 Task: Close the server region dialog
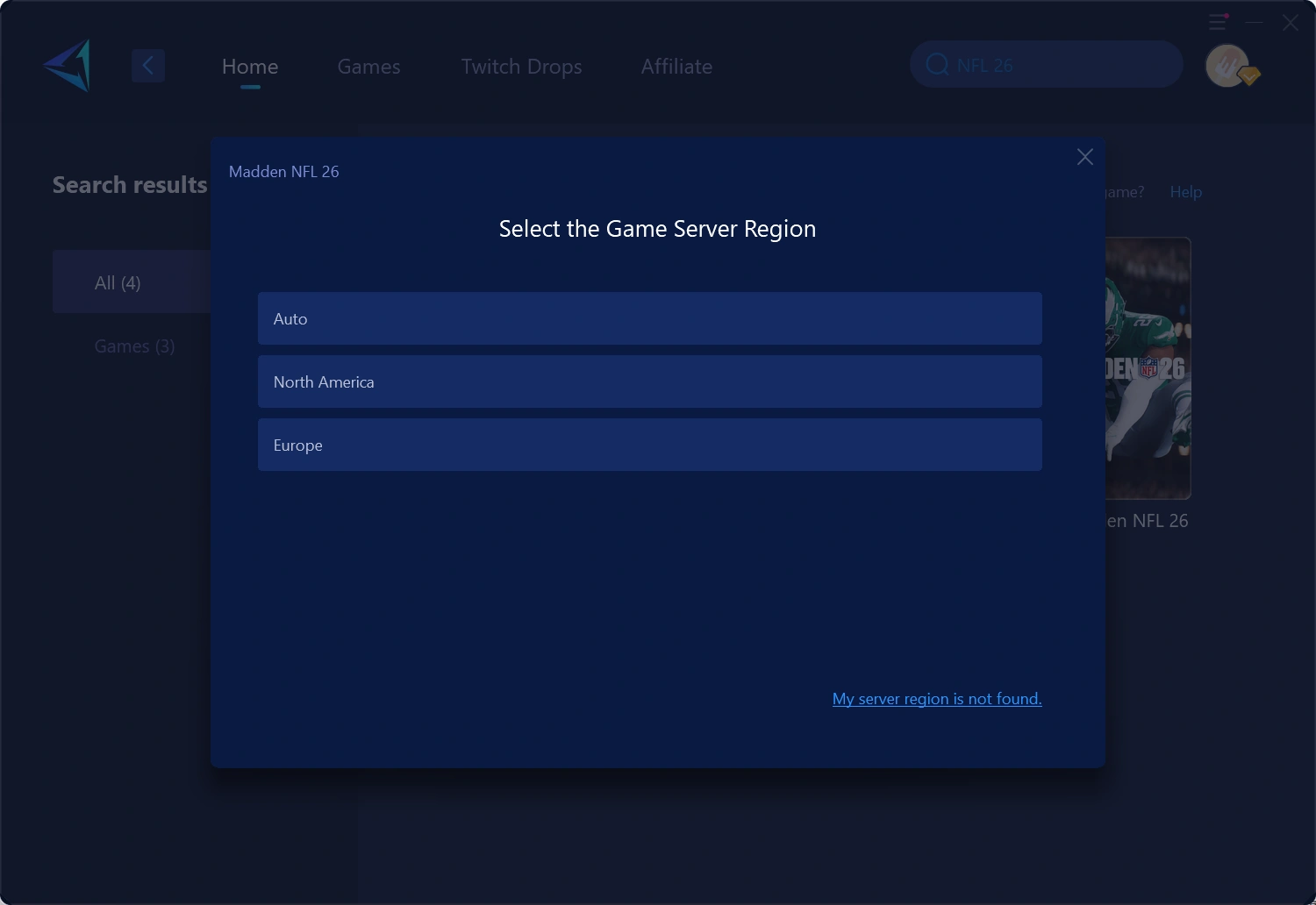[x=1084, y=157]
